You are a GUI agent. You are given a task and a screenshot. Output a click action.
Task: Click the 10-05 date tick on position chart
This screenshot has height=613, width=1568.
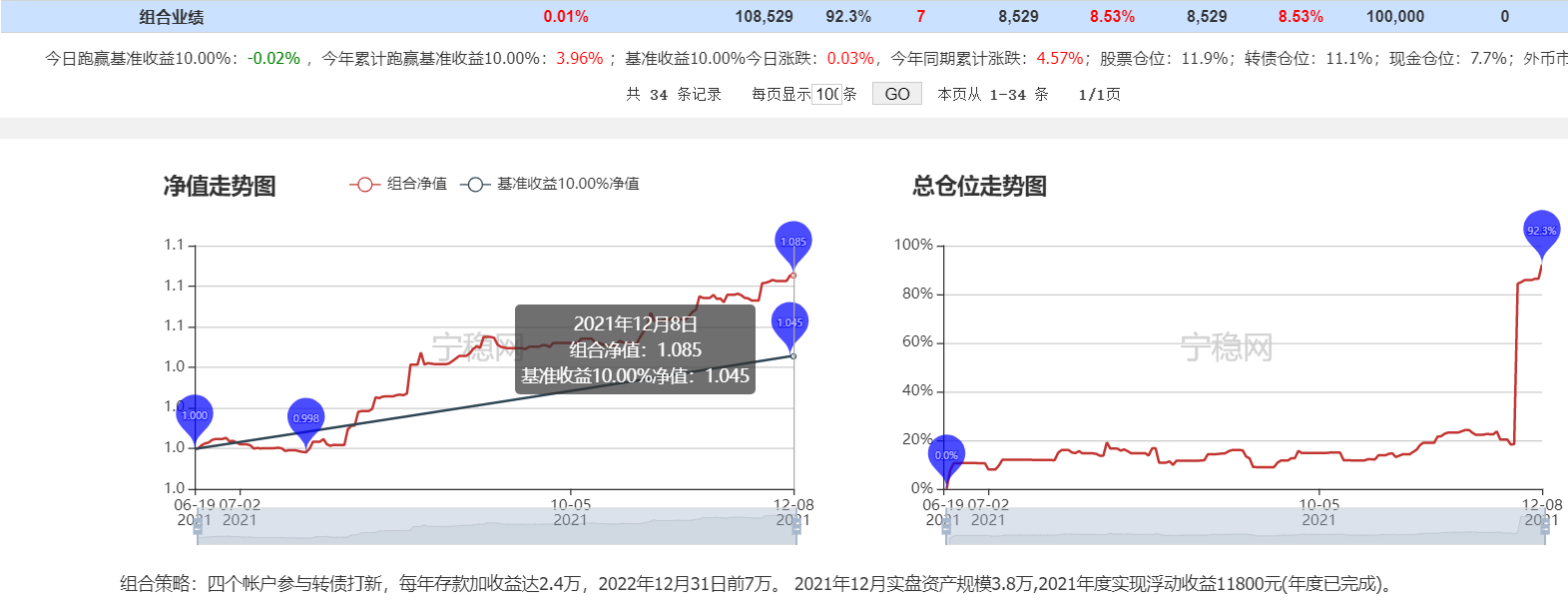pyautogui.click(x=1318, y=505)
